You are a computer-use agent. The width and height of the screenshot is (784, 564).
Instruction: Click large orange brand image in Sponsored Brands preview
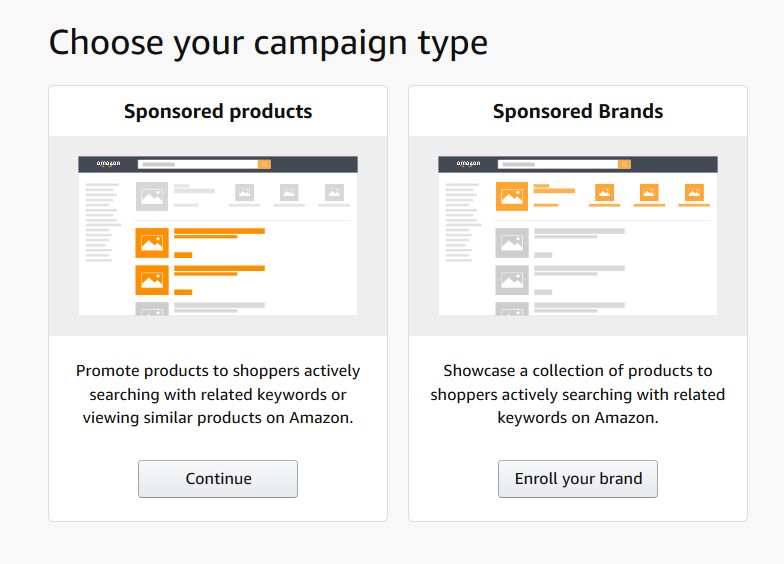click(512, 196)
